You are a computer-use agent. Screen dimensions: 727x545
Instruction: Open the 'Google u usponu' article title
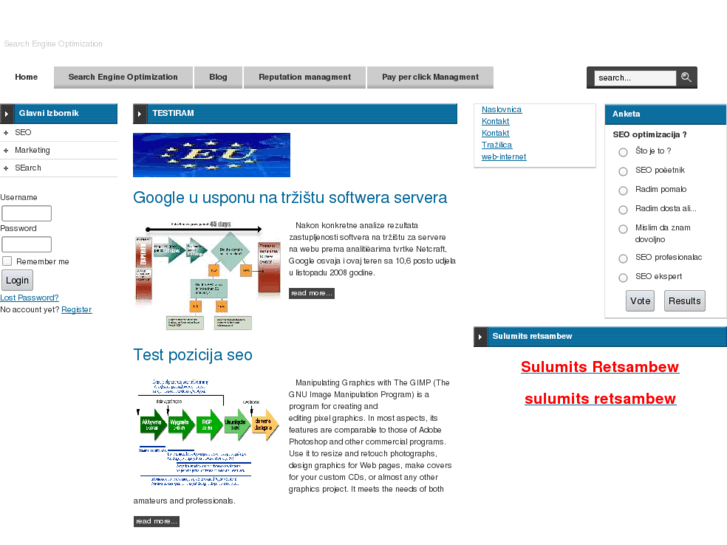(x=290, y=198)
